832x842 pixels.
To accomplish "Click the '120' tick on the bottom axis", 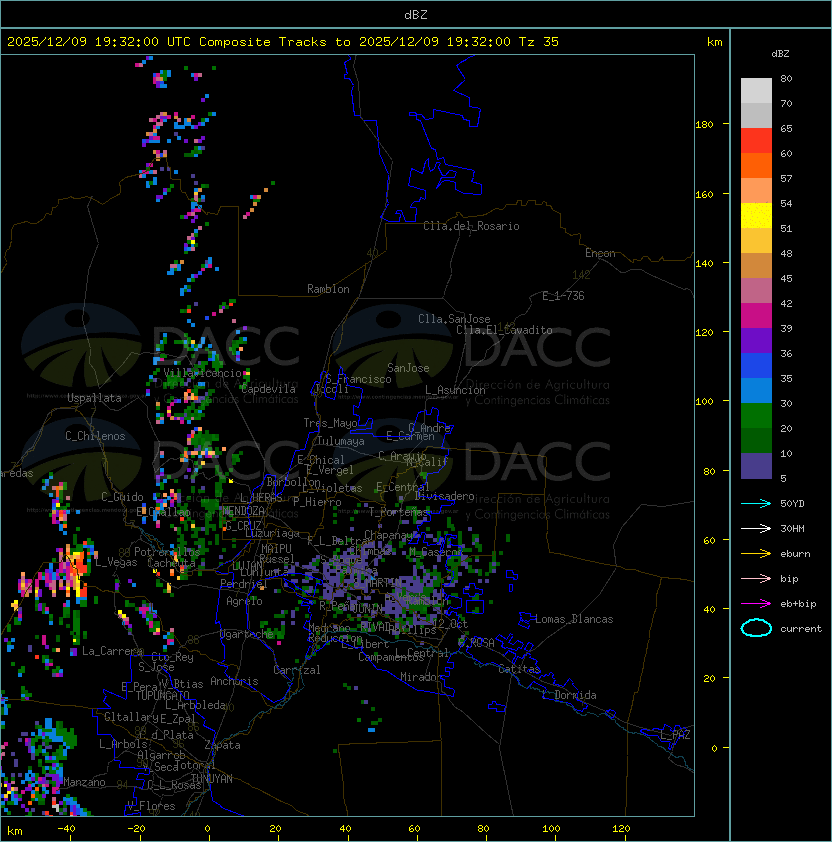I will pos(621,829).
